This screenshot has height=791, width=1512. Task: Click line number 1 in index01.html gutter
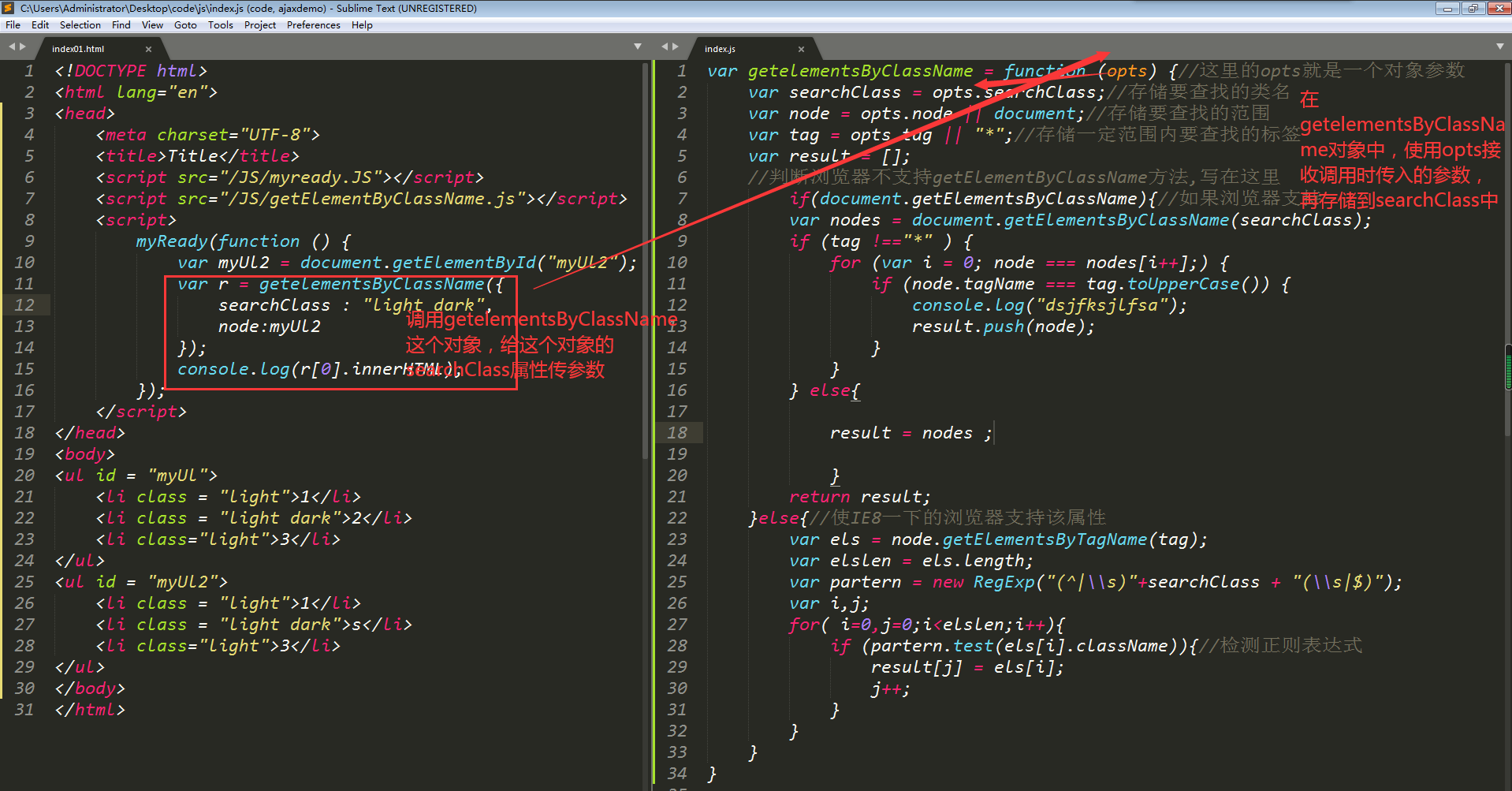pyautogui.click(x=29, y=71)
